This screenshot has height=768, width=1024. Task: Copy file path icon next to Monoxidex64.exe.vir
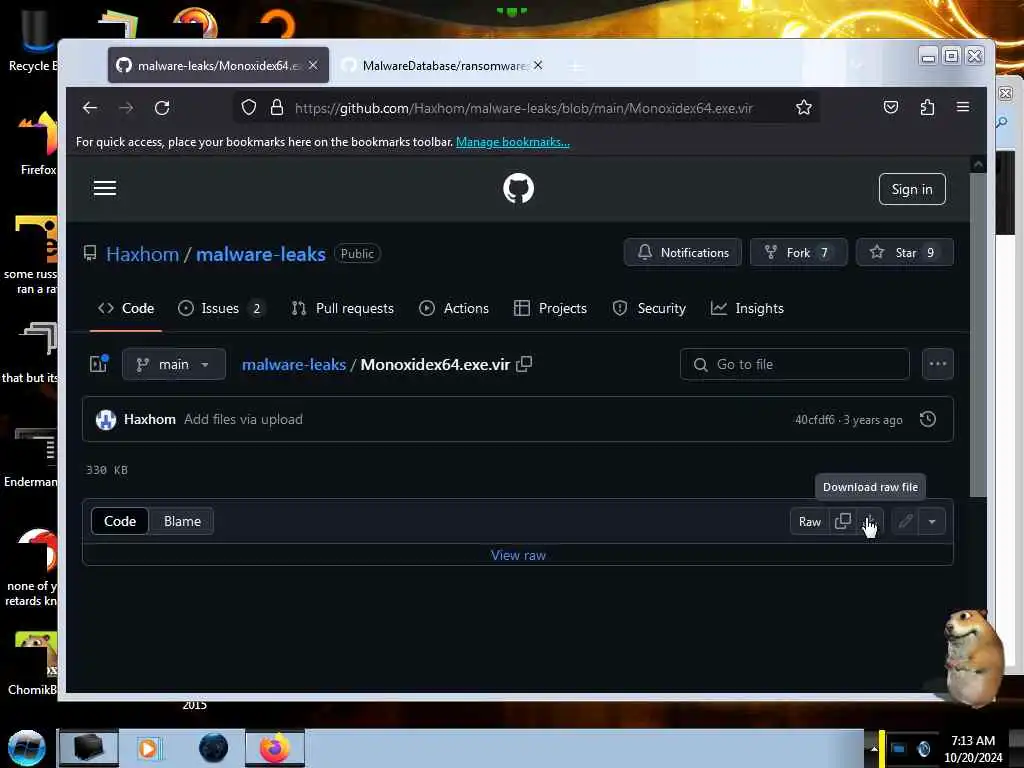tap(524, 364)
